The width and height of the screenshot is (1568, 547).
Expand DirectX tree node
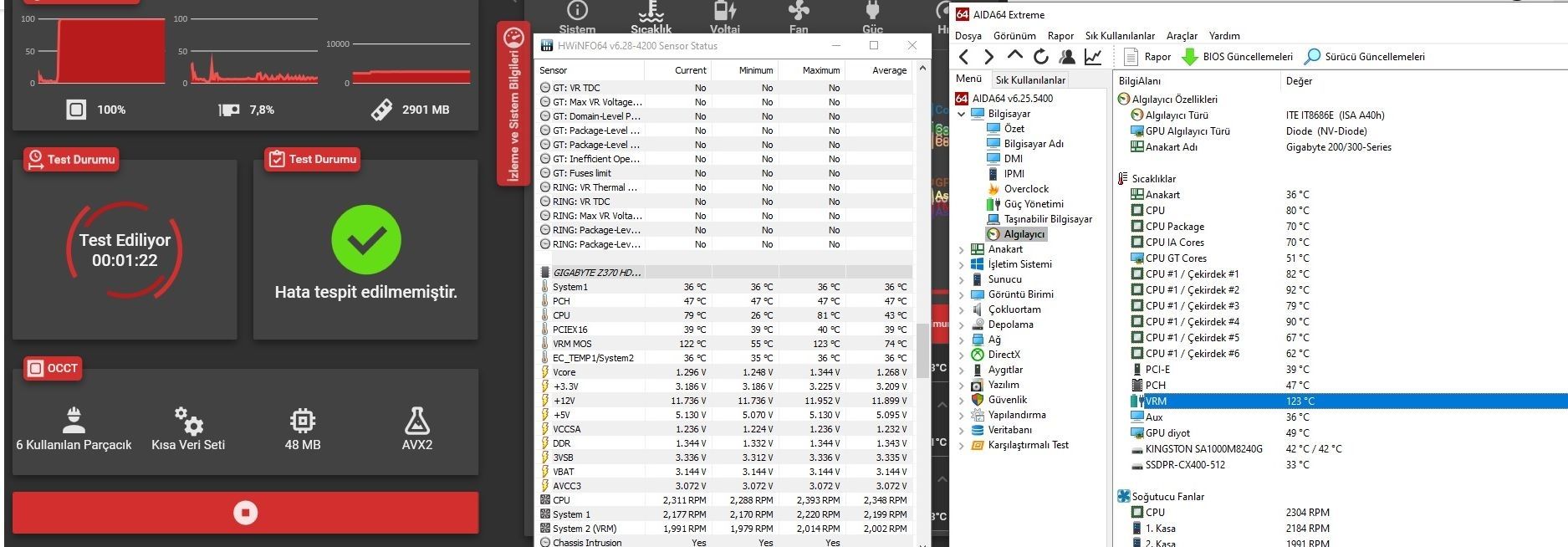[x=962, y=355]
